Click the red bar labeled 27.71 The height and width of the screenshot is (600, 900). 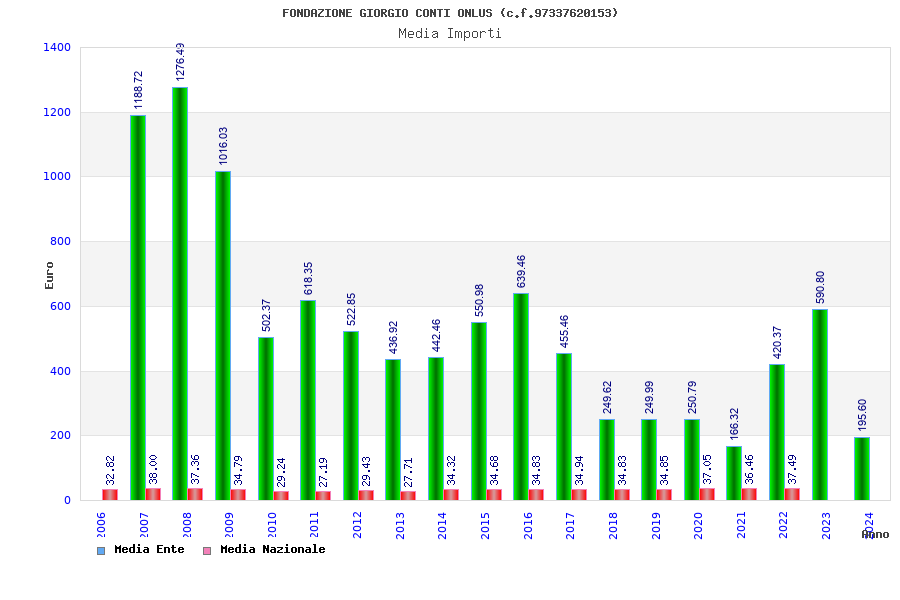[409, 496]
